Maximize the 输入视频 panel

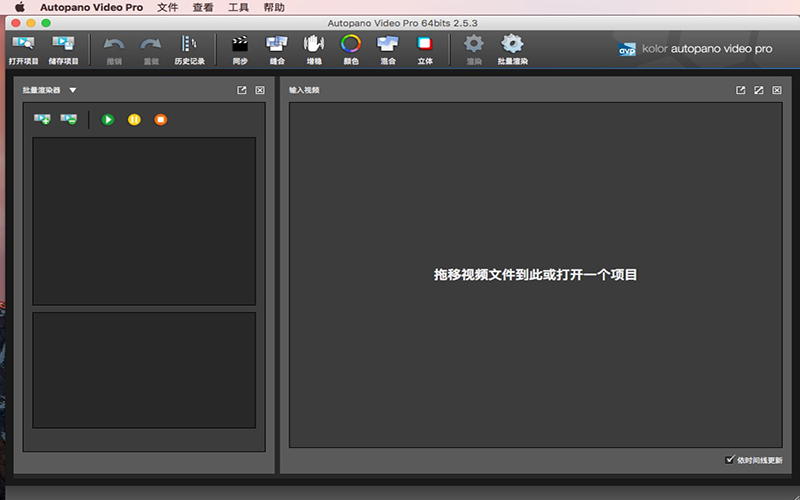click(x=759, y=90)
